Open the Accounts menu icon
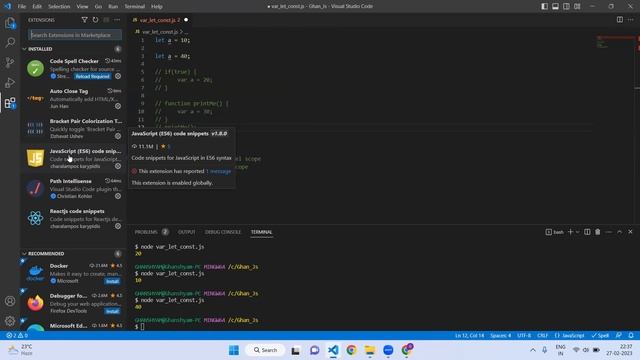This screenshot has height=360, width=640. point(10,301)
